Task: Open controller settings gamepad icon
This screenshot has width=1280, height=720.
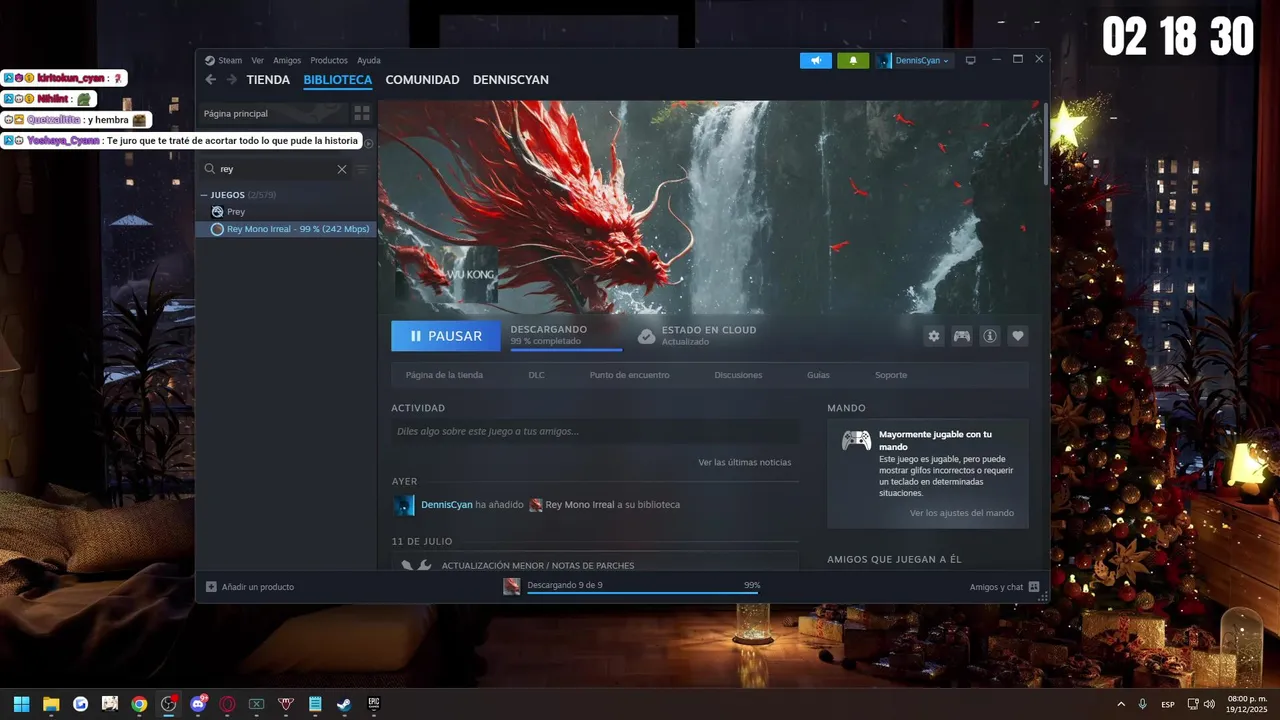Action: pos(962,336)
